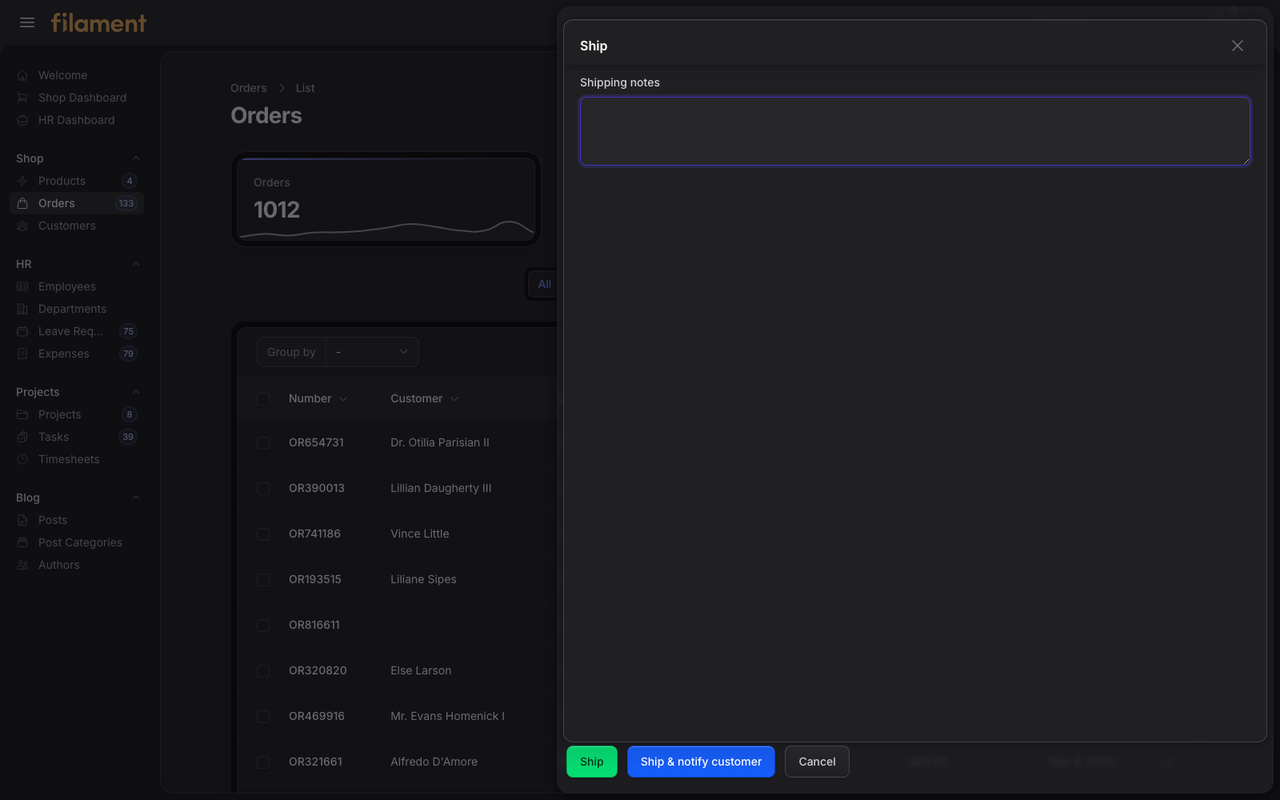The height and width of the screenshot is (800, 1280).
Task: Click the Post Categories folder icon
Action: 23,543
